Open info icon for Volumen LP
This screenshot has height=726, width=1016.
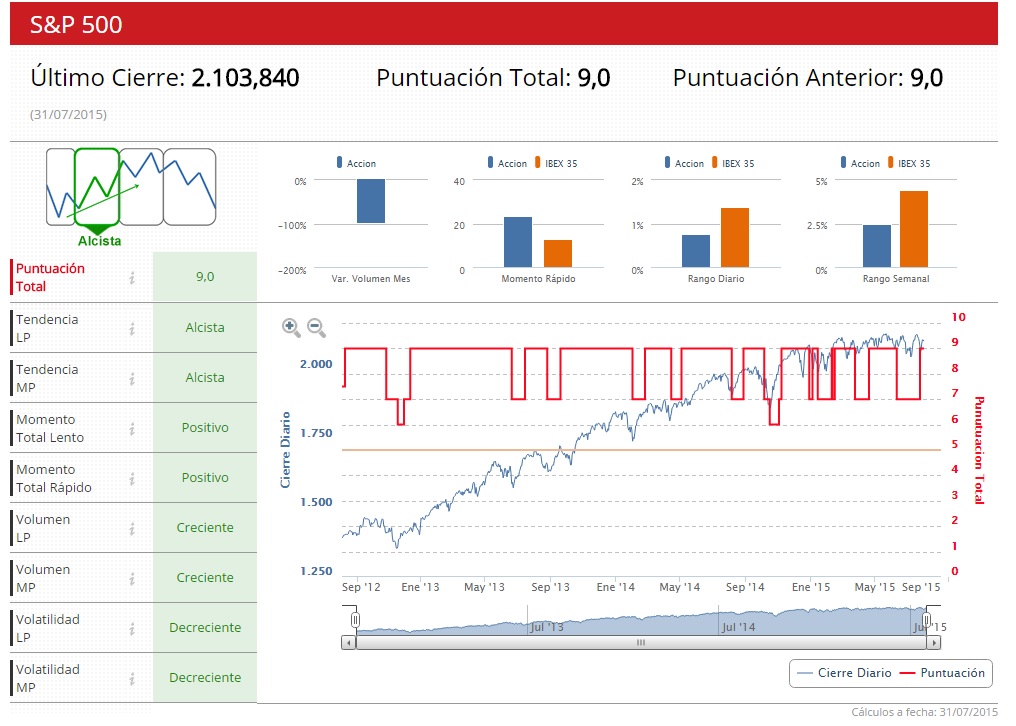tap(132, 529)
